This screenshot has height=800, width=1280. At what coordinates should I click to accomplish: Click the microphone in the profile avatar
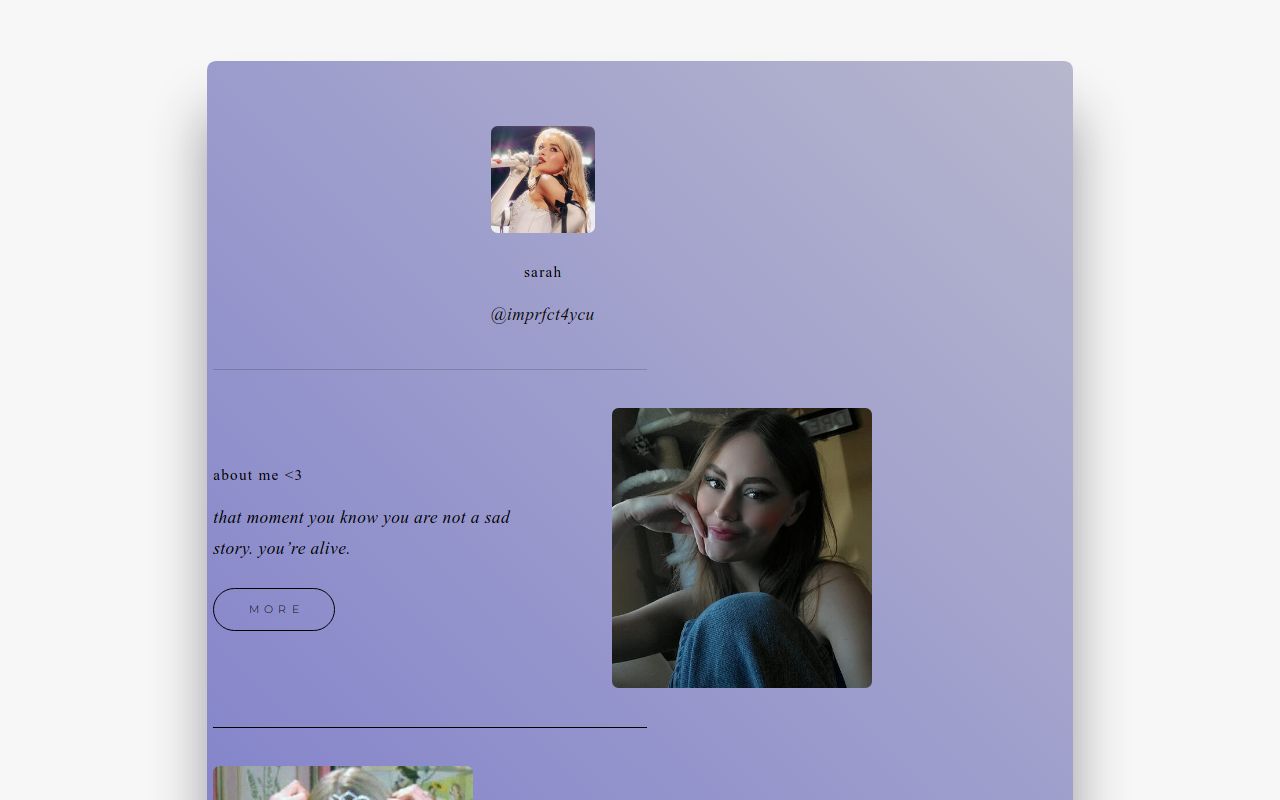click(514, 159)
